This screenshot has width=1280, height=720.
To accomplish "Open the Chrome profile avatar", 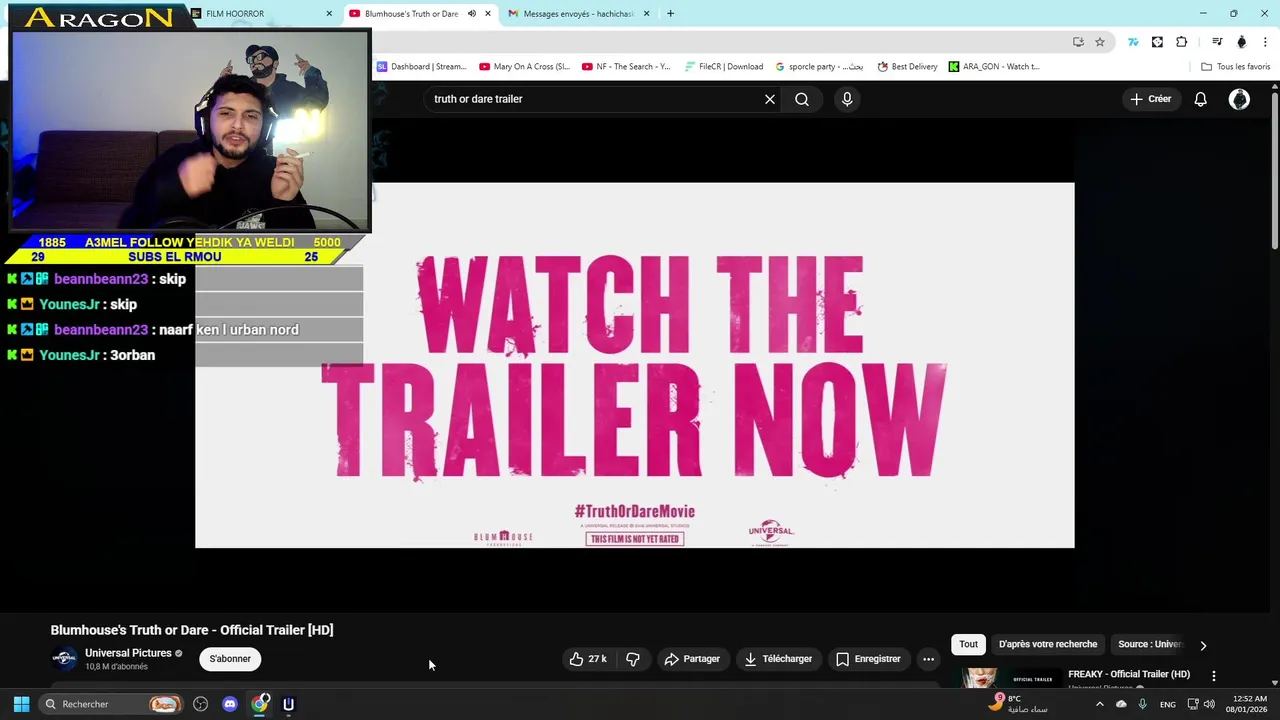I will (x=1242, y=42).
